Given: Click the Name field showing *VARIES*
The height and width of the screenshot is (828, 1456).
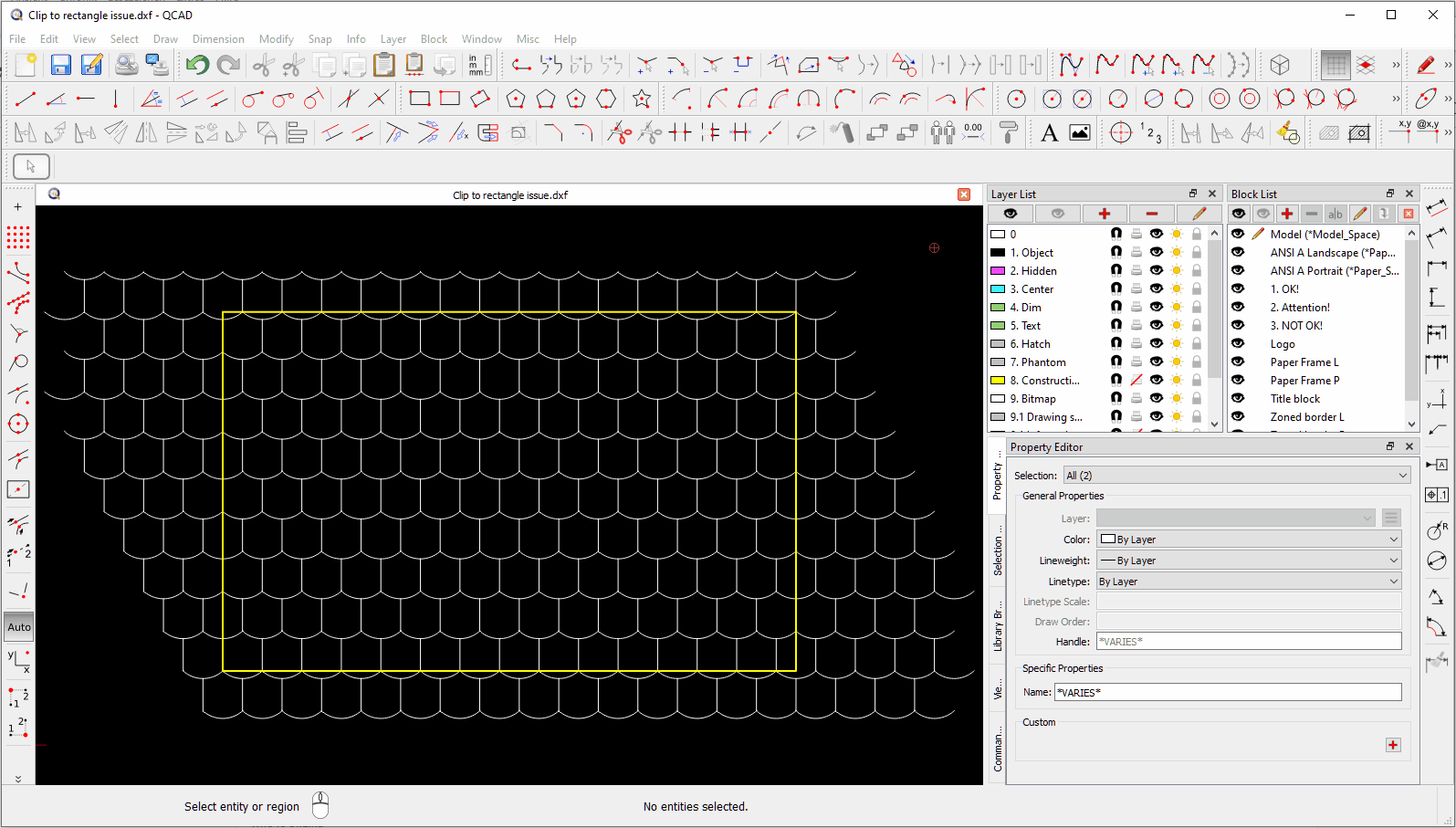Looking at the screenshot, I should (1227, 692).
